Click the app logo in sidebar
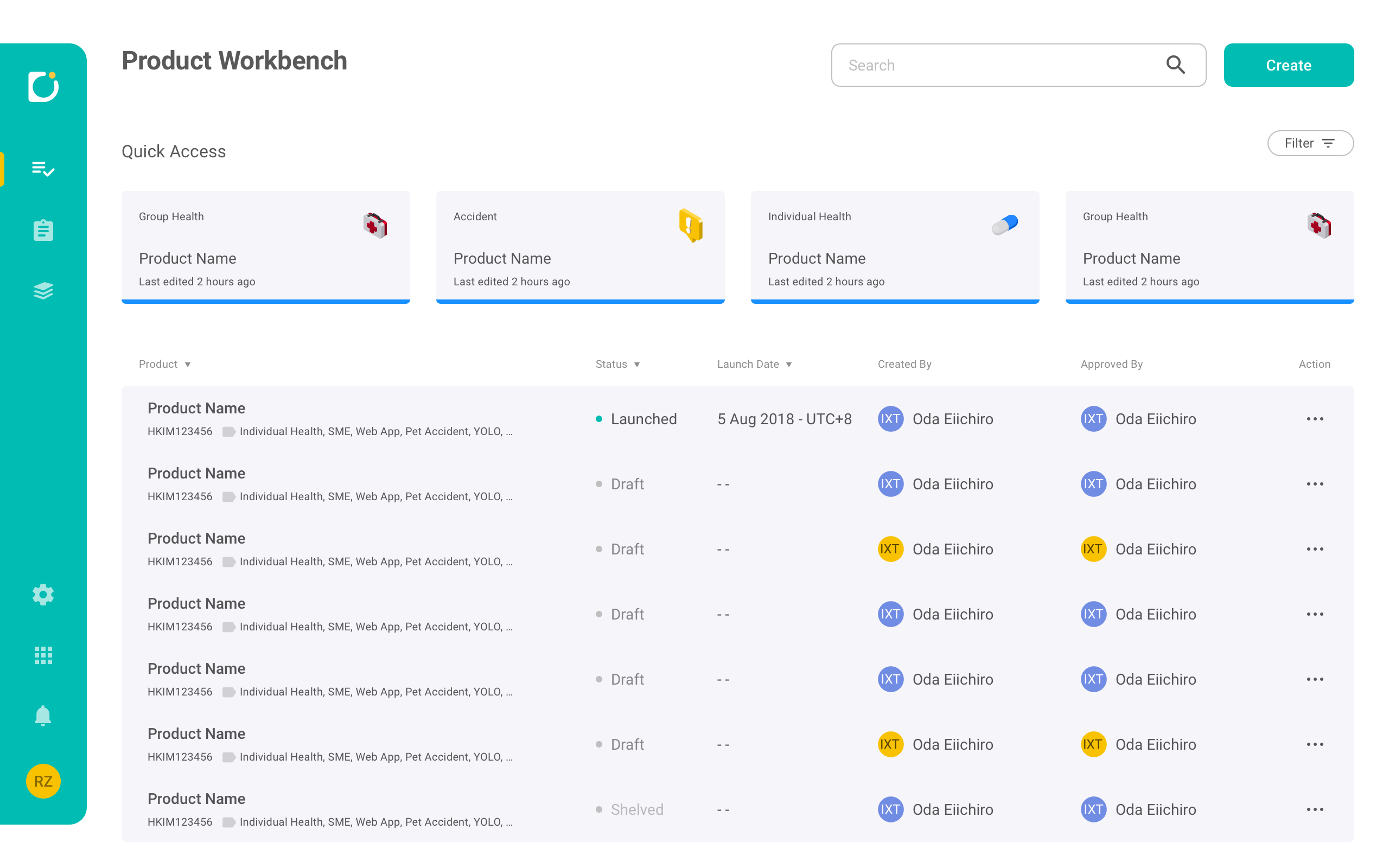The height and width of the screenshot is (868, 1389). pos(43,87)
